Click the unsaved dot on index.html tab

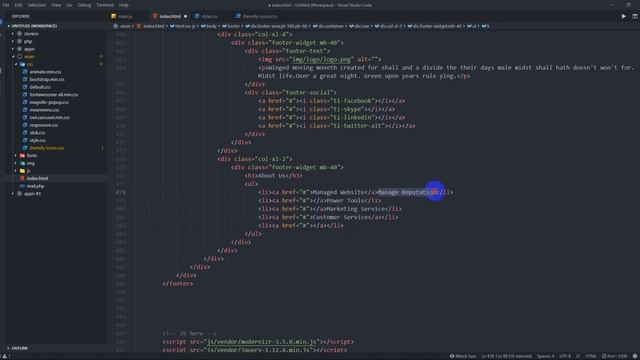185,16
